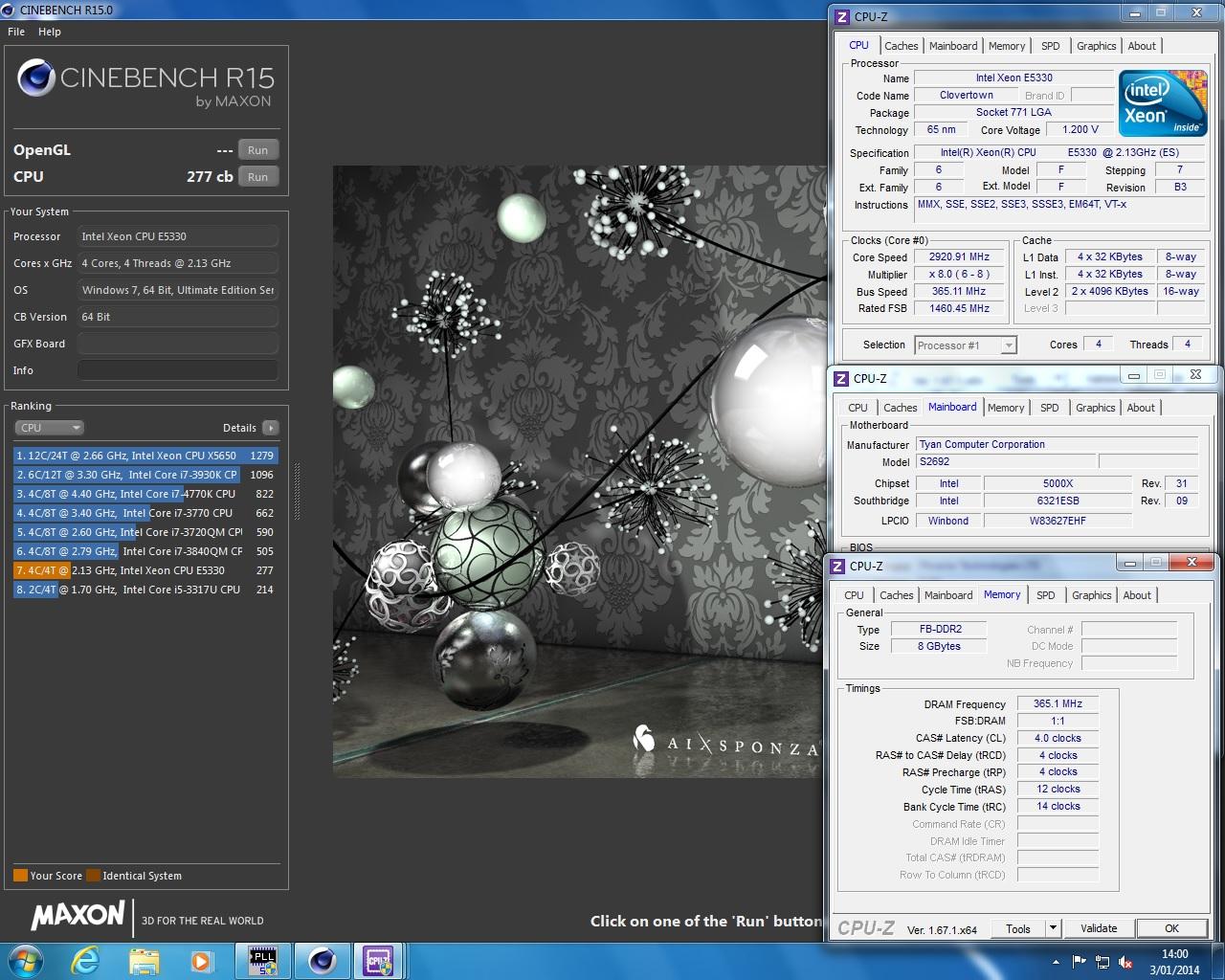Click the Details arrow icon in Ranking
This screenshot has width=1225, height=980.
pyautogui.click(x=271, y=428)
